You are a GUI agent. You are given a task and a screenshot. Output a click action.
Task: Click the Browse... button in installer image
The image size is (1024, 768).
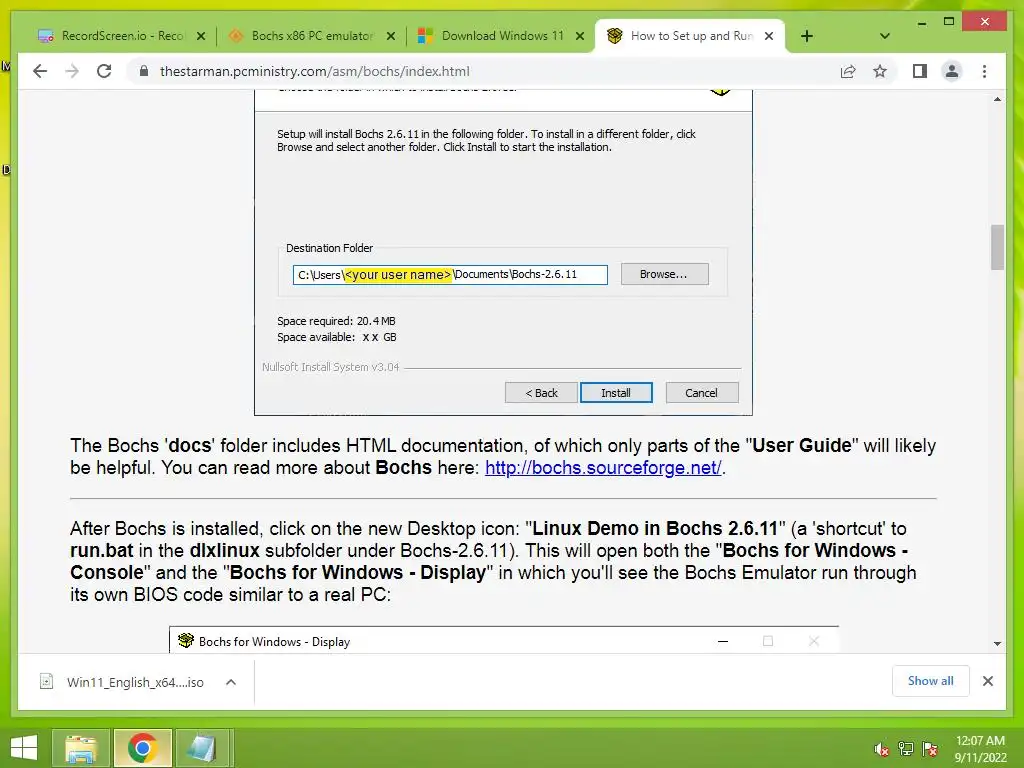(664, 274)
